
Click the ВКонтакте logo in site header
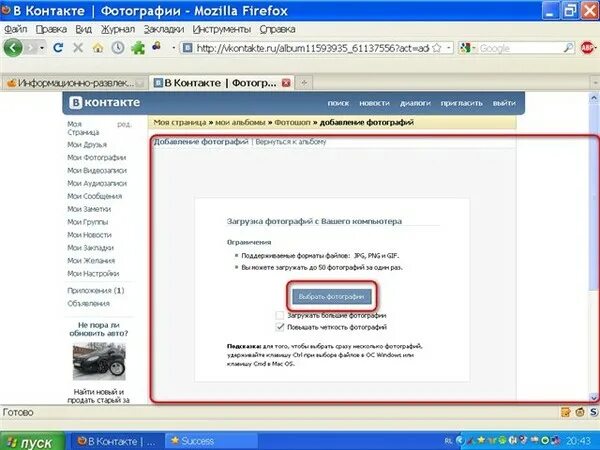(105, 103)
